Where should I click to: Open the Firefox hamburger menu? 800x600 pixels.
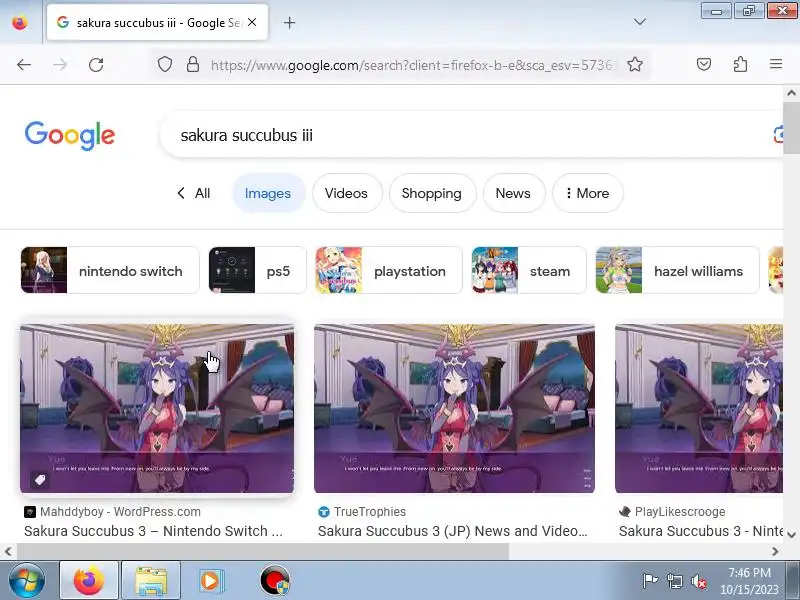[776, 64]
